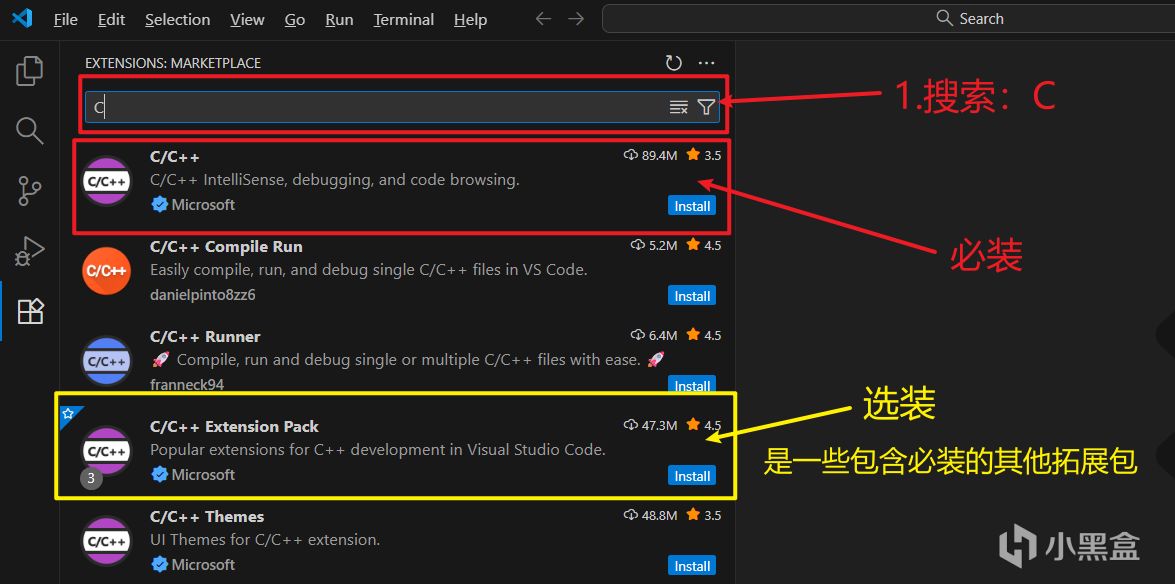This screenshot has height=584, width=1175.
Task: Click the danielpinto8zz6 publisher name
Action: coord(202,295)
